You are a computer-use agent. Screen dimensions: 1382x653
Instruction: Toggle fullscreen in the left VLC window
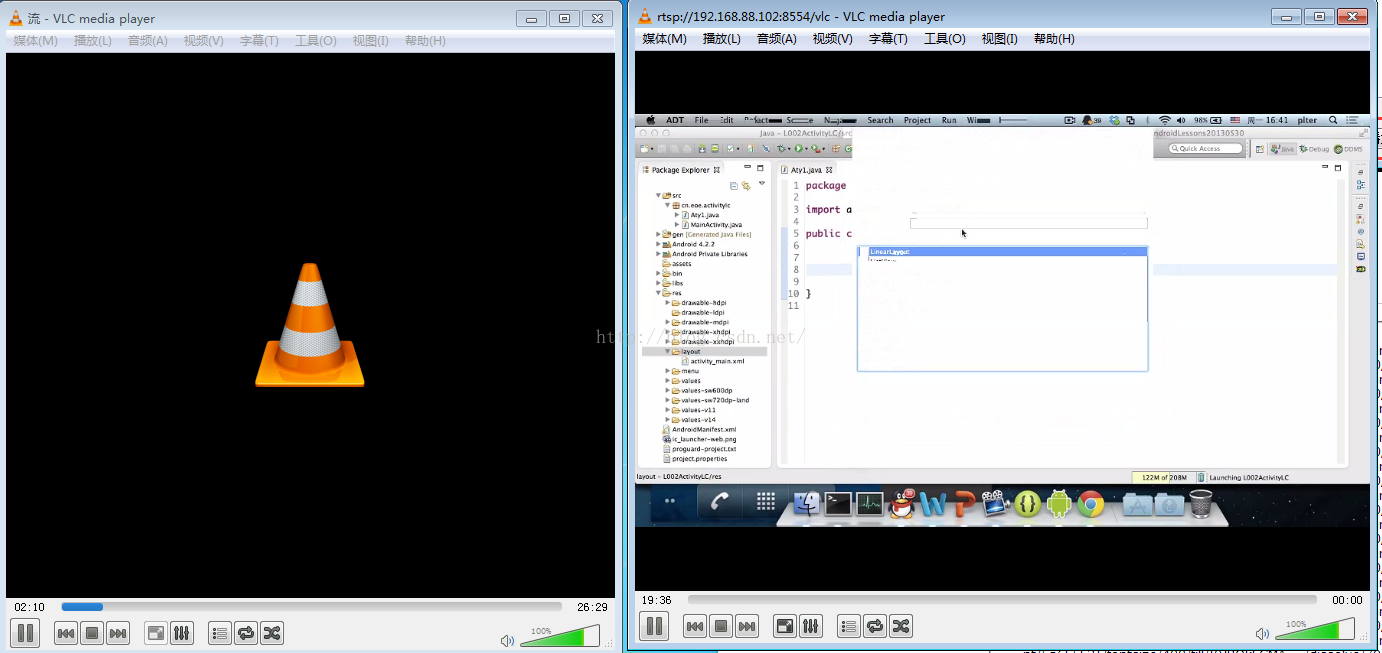[x=156, y=633]
